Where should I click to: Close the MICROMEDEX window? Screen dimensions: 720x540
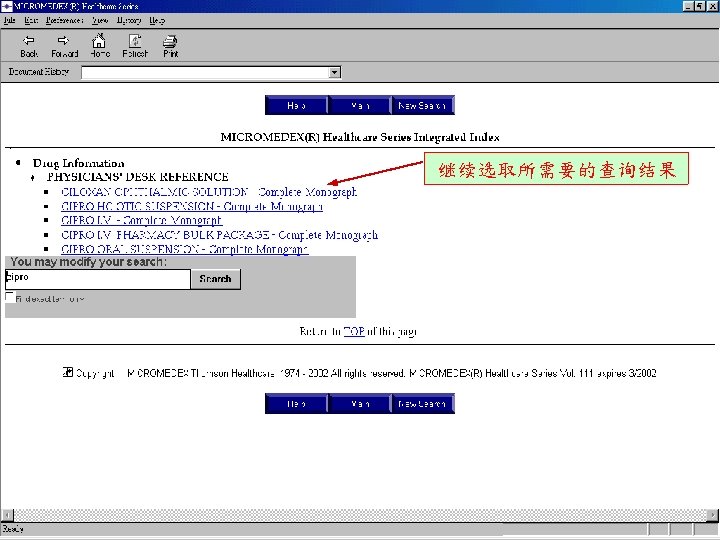coord(712,6)
